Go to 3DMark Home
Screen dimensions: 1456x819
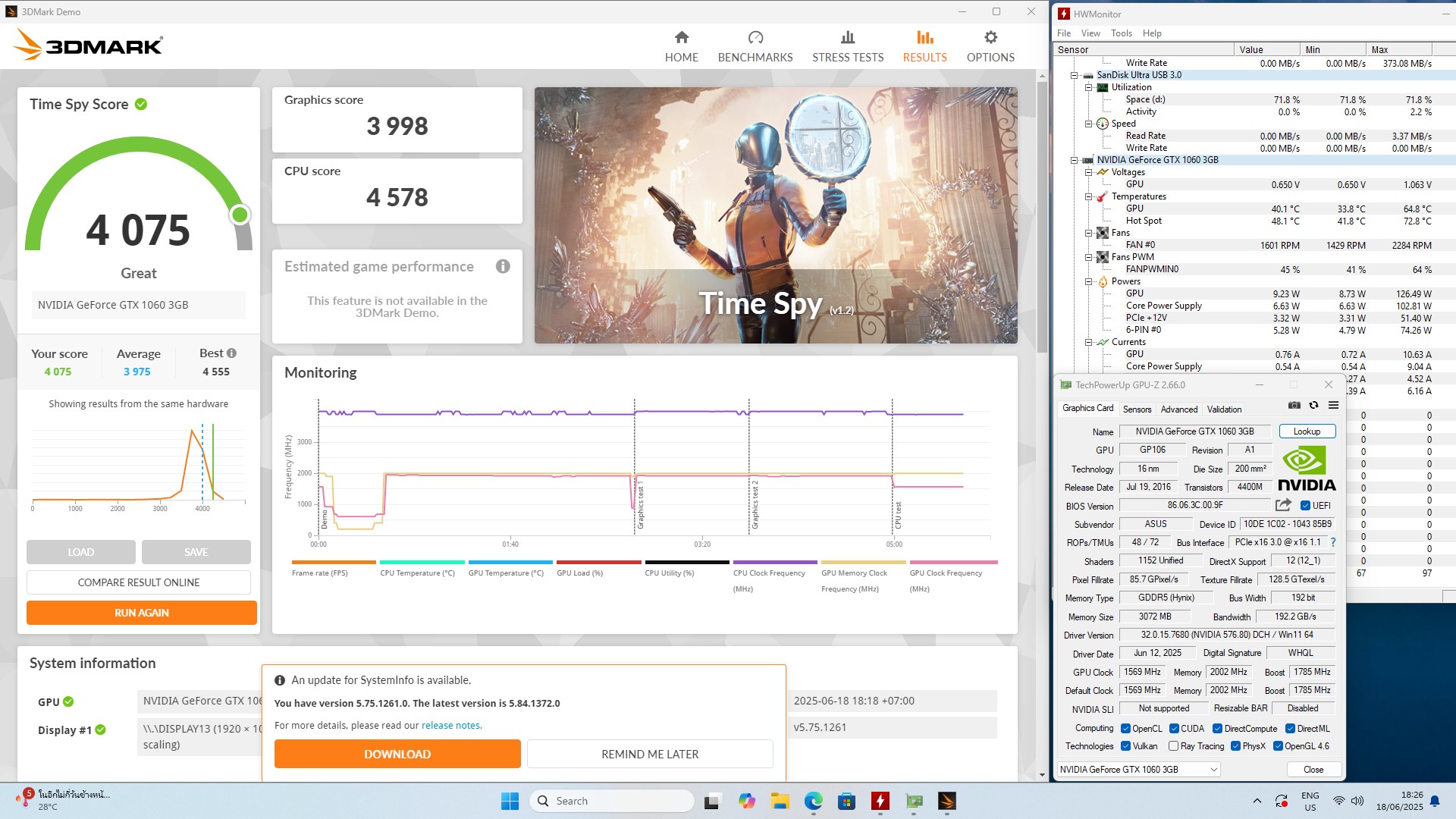(681, 46)
